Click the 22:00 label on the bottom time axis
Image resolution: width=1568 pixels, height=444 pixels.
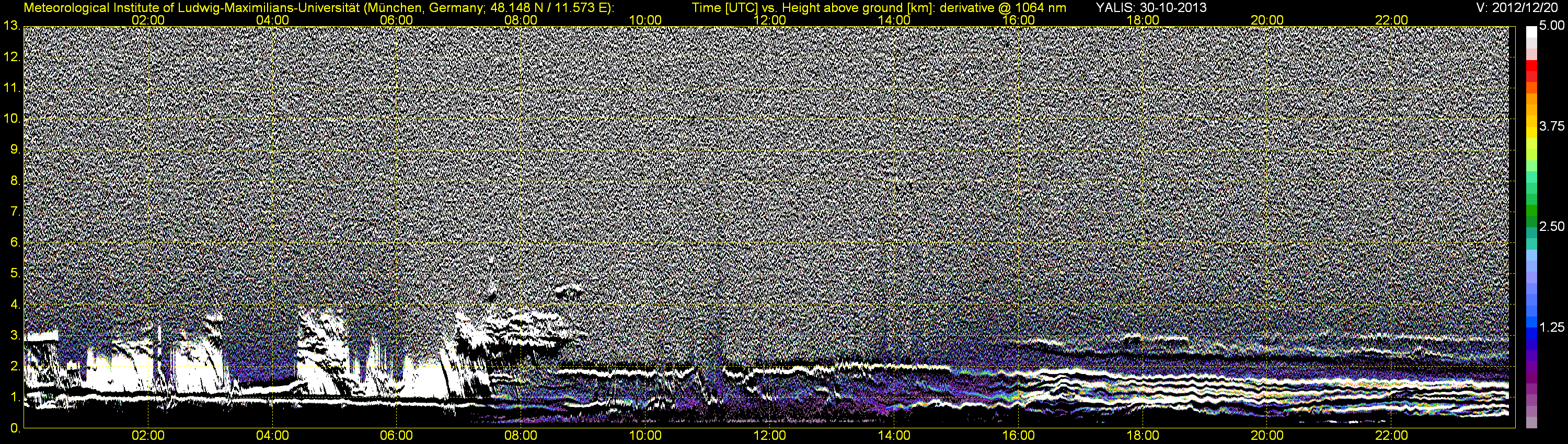[x=1392, y=436]
